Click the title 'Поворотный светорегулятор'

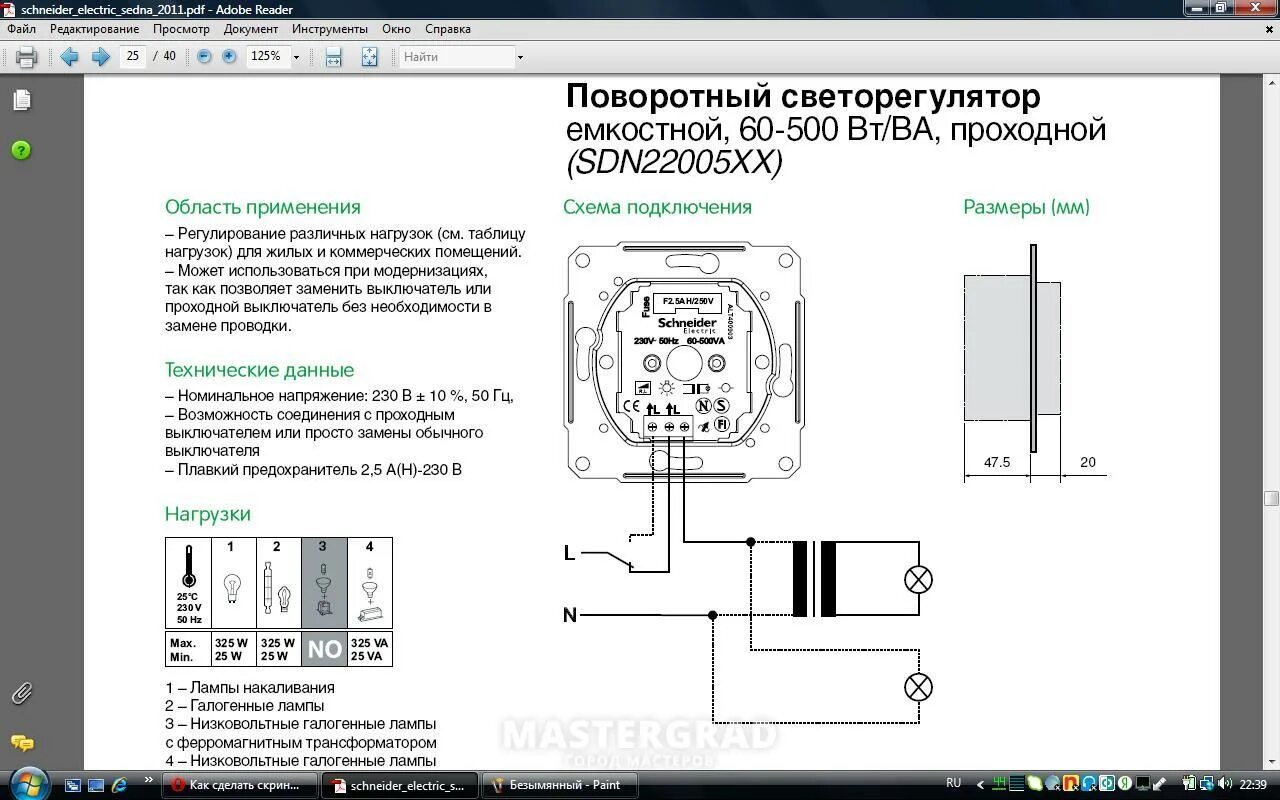[x=803, y=96]
